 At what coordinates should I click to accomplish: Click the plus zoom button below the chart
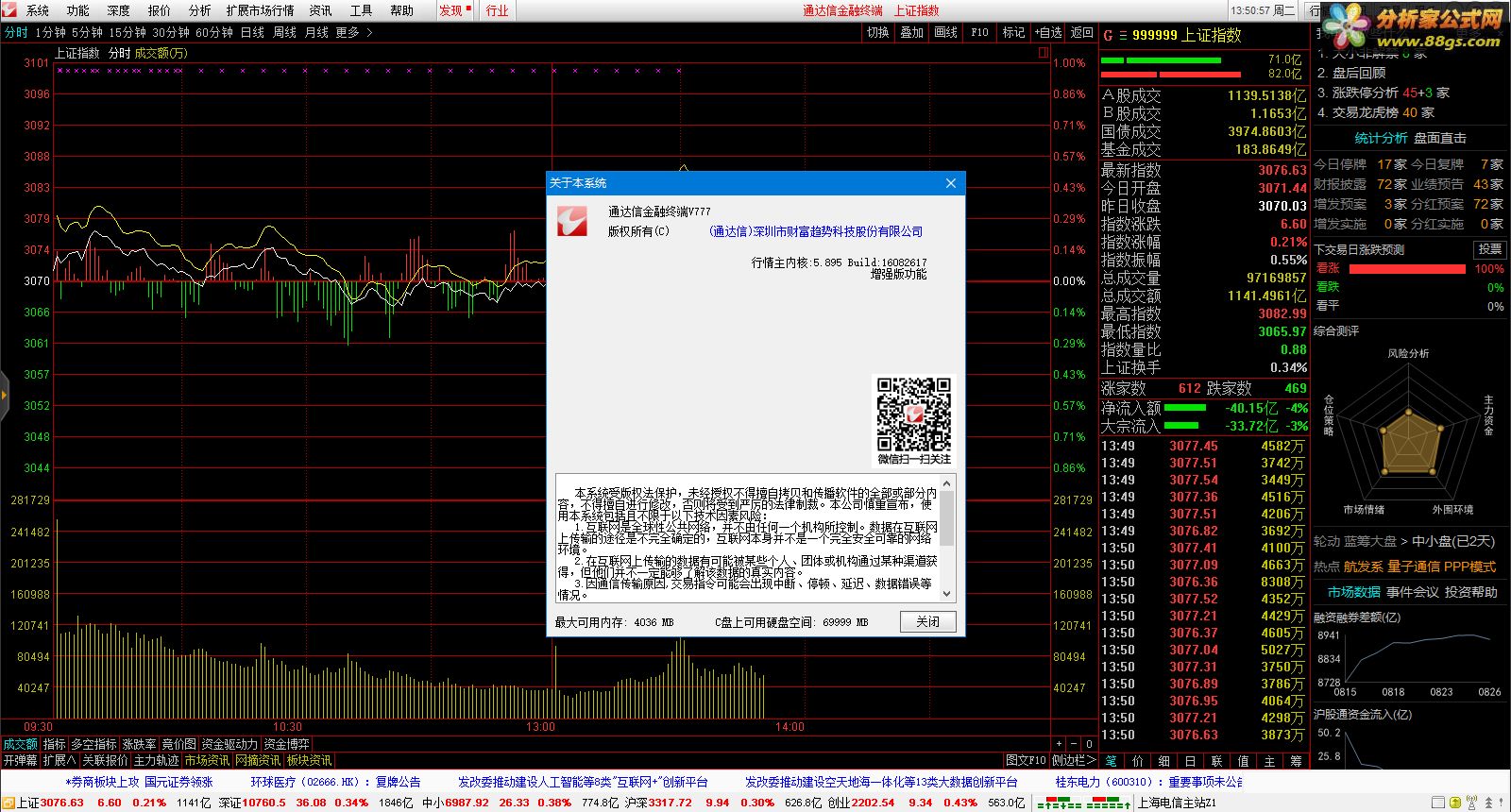(1059, 744)
